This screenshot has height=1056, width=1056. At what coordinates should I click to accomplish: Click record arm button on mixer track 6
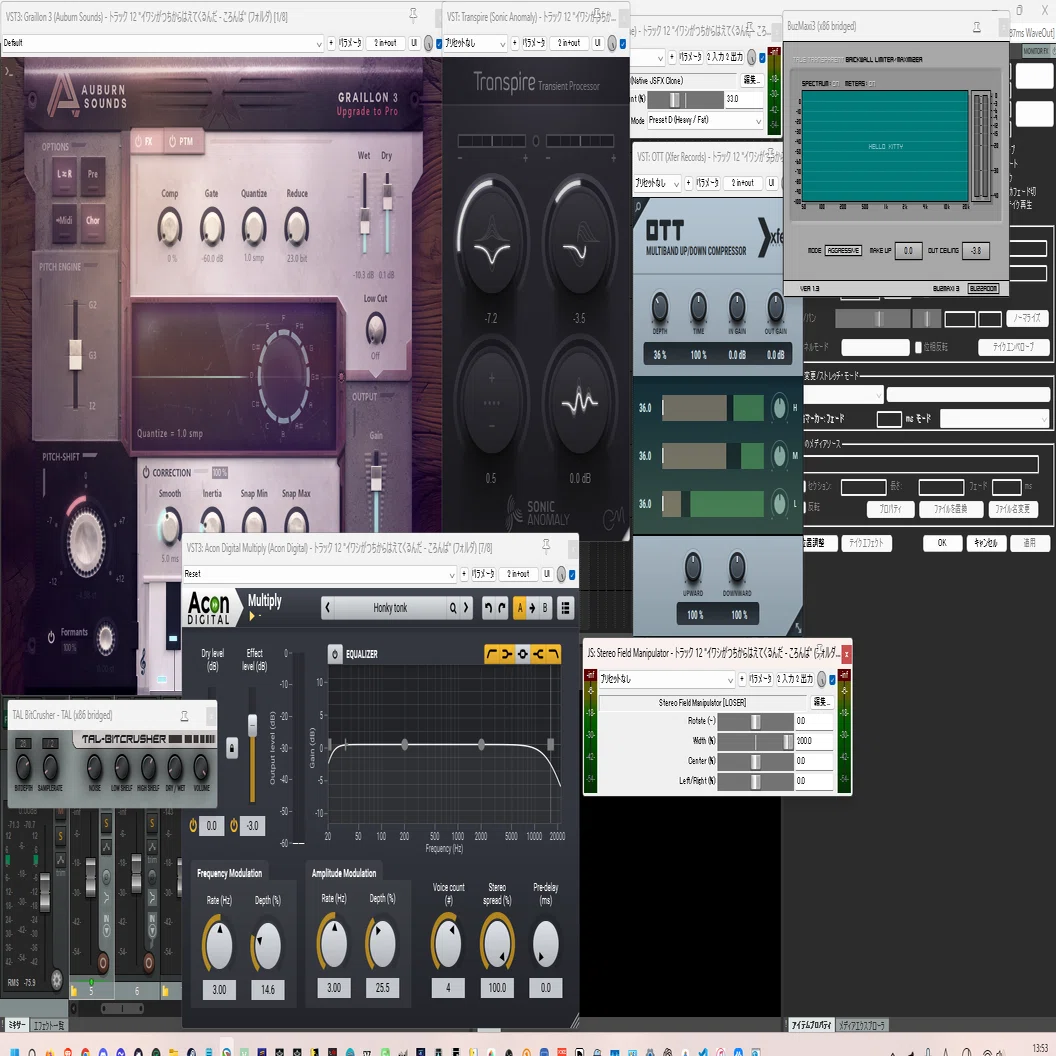(x=148, y=962)
